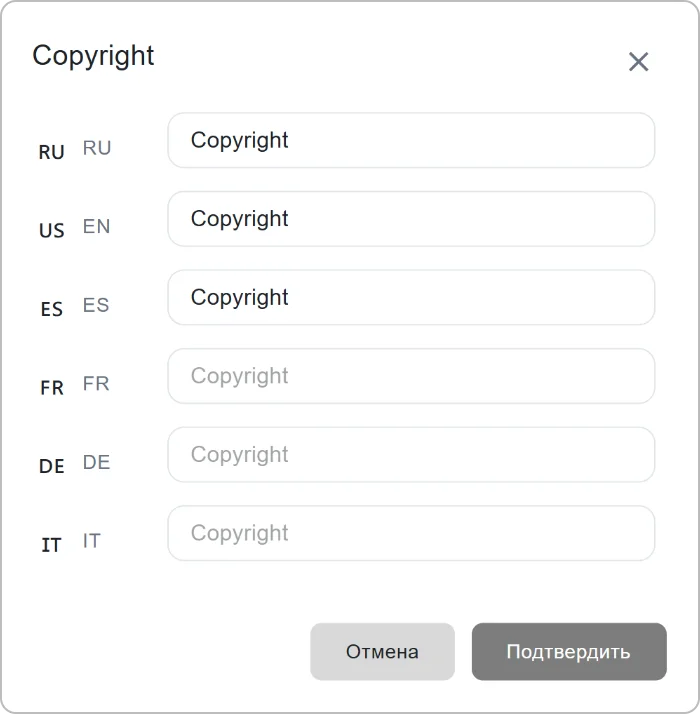Click the Отмена cancel button
Screen dimensions: 700x714
(x=382, y=652)
